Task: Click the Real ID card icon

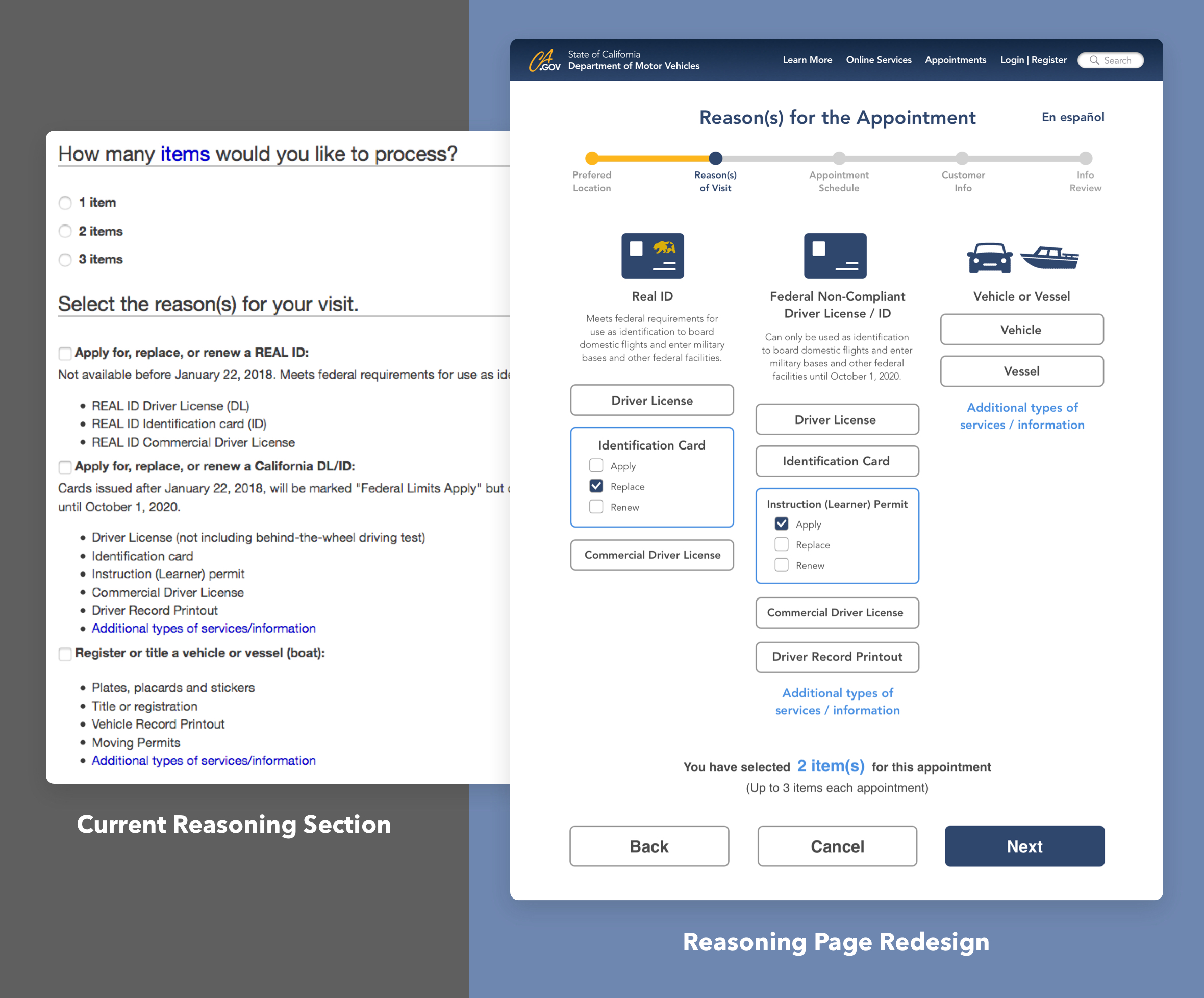Action: tap(653, 256)
